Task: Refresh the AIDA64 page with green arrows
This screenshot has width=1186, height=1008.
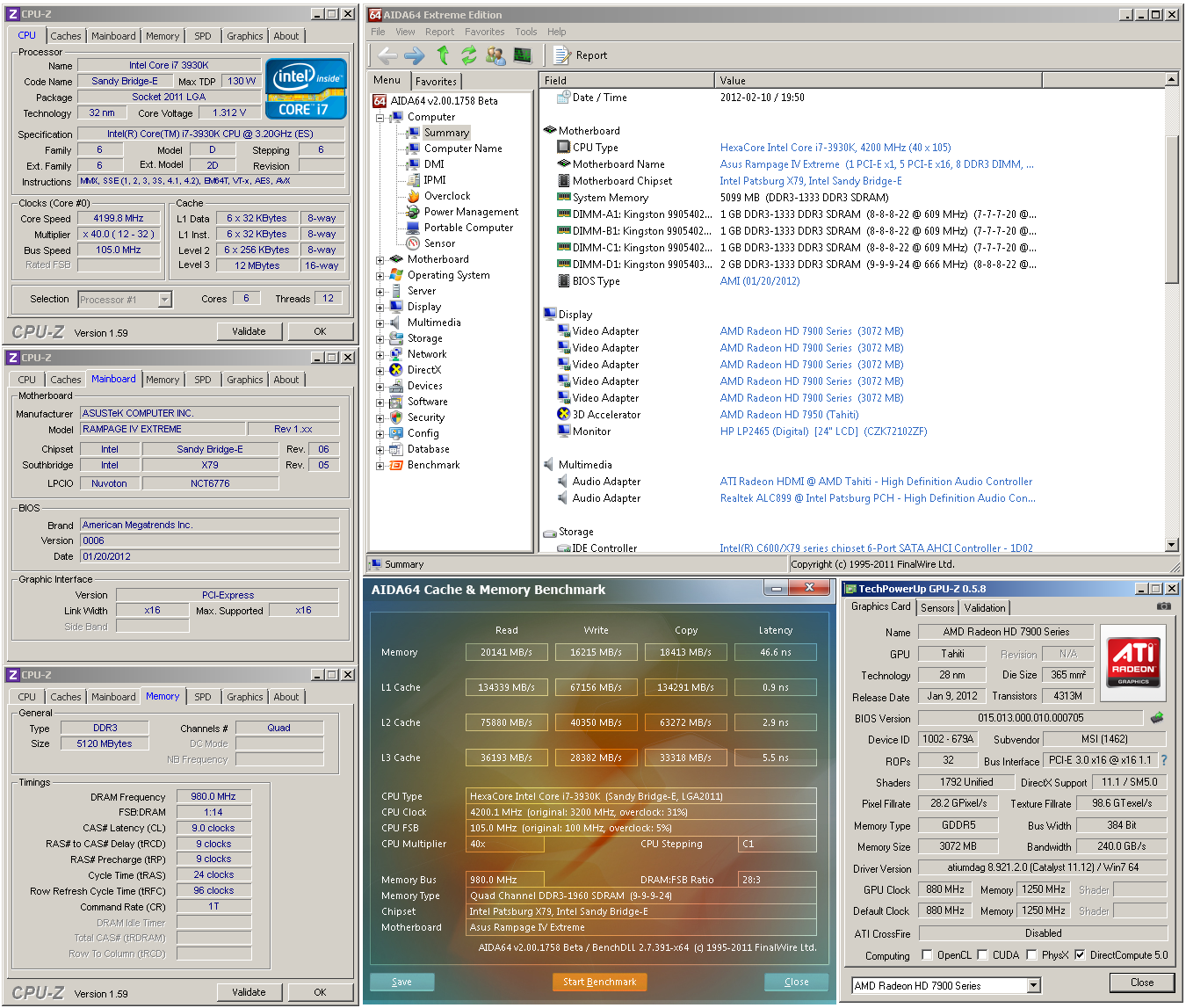Action: [469, 55]
